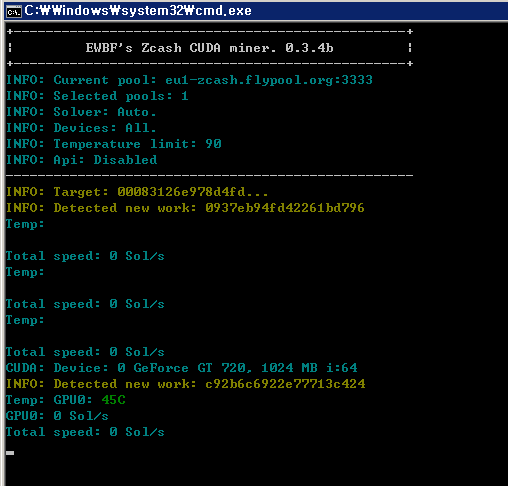This screenshot has width=508, height=486.
Task: Click the last "Total speed: 0 Sol/s" line
Action: 85,432
